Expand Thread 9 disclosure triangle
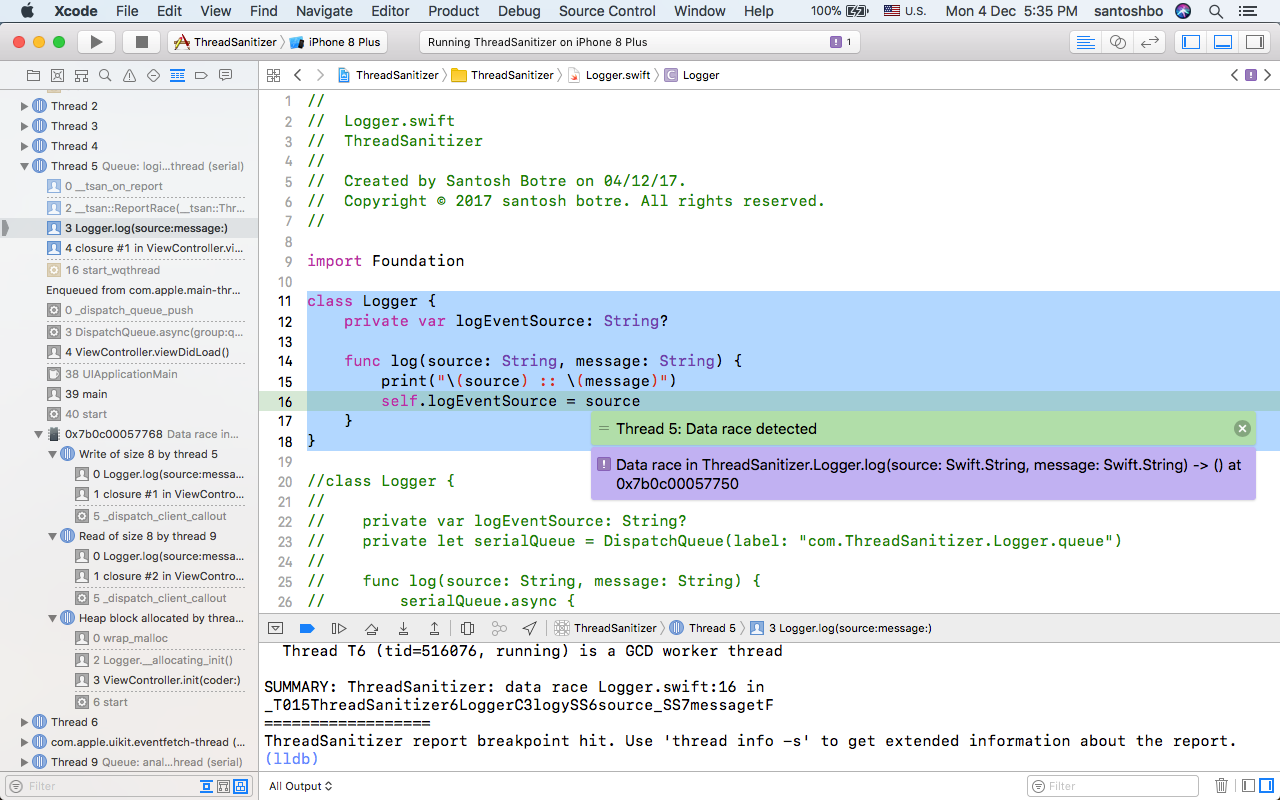Viewport: 1280px width, 800px height. click(25, 762)
